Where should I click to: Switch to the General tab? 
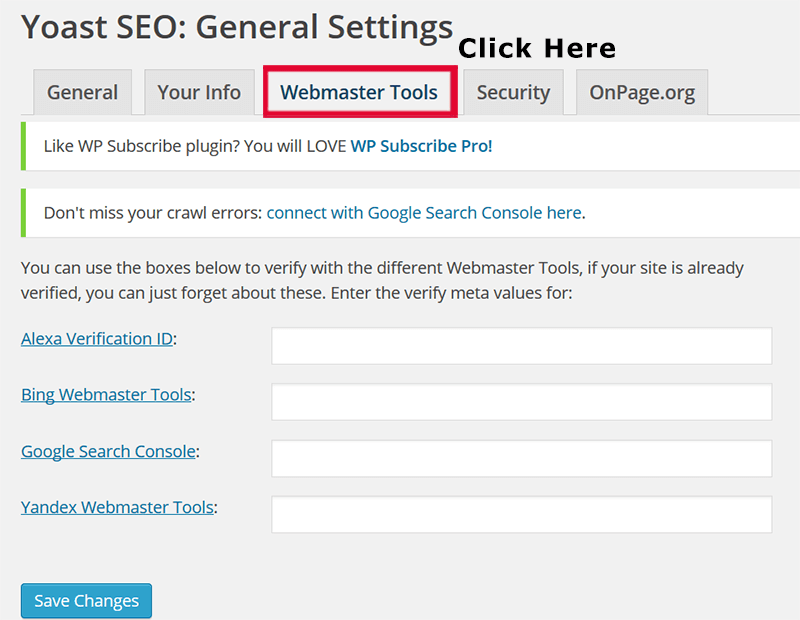(x=83, y=92)
